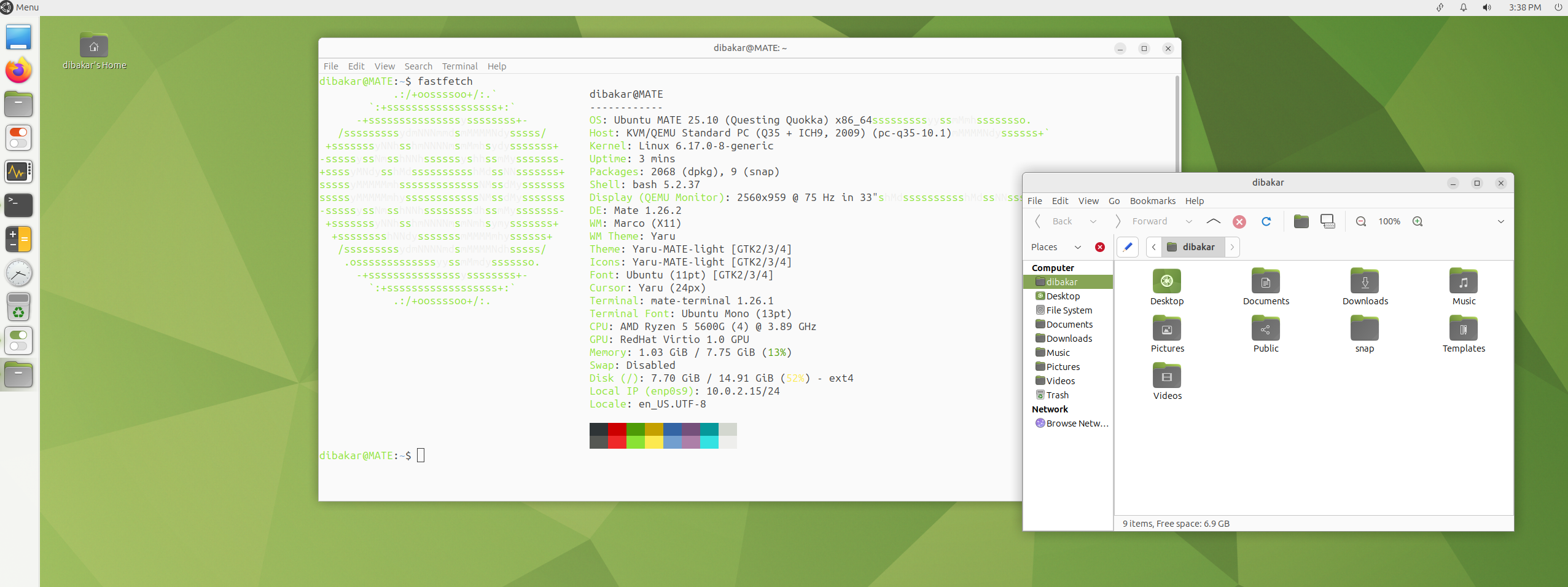Open the Terminal menu in mate-terminal

click(459, 66)
